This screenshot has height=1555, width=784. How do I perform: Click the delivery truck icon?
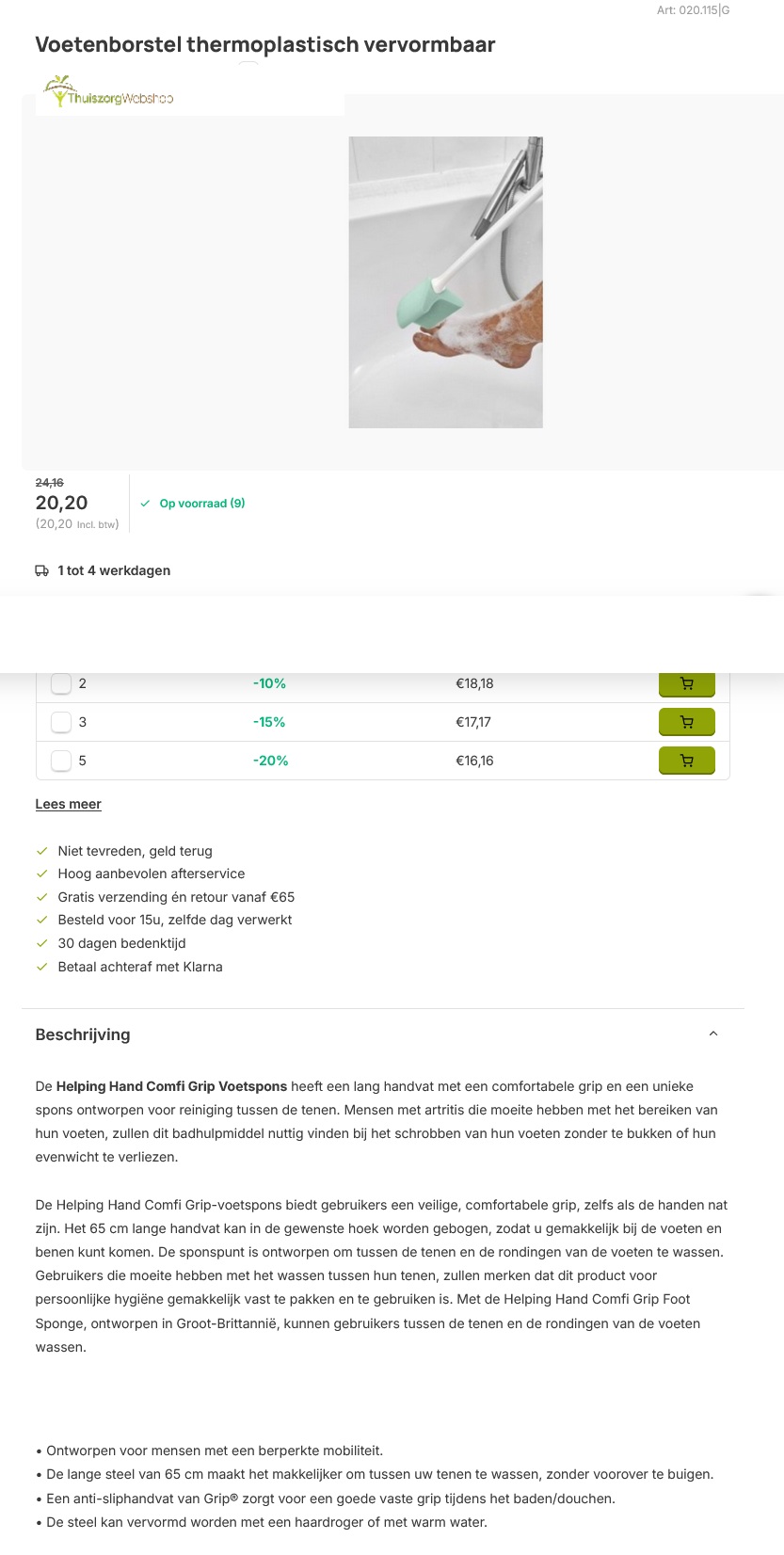[x=42, y=571]
